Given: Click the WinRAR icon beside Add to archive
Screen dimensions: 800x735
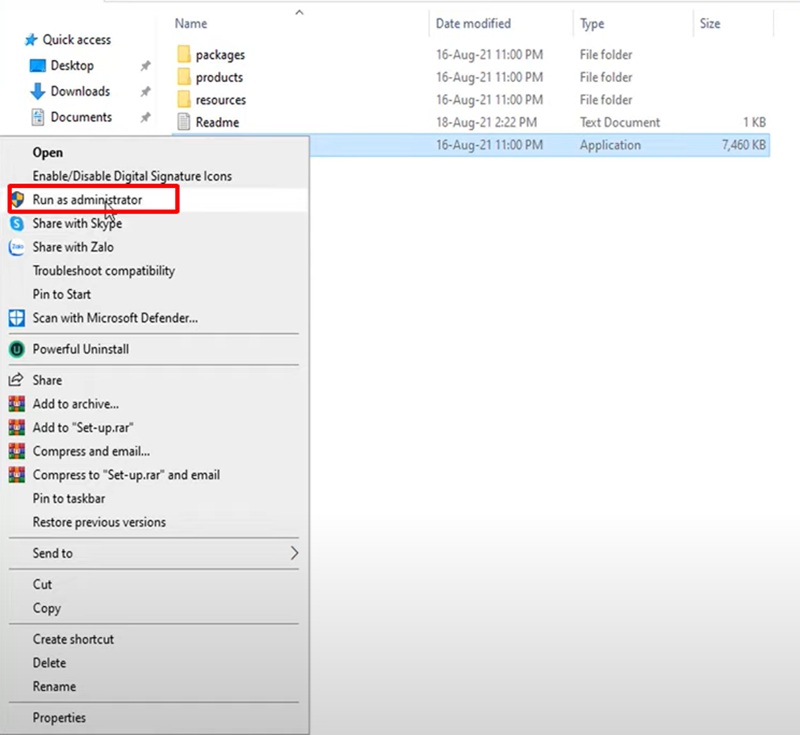Looking at the screenshot, I should tap(16, 404).
